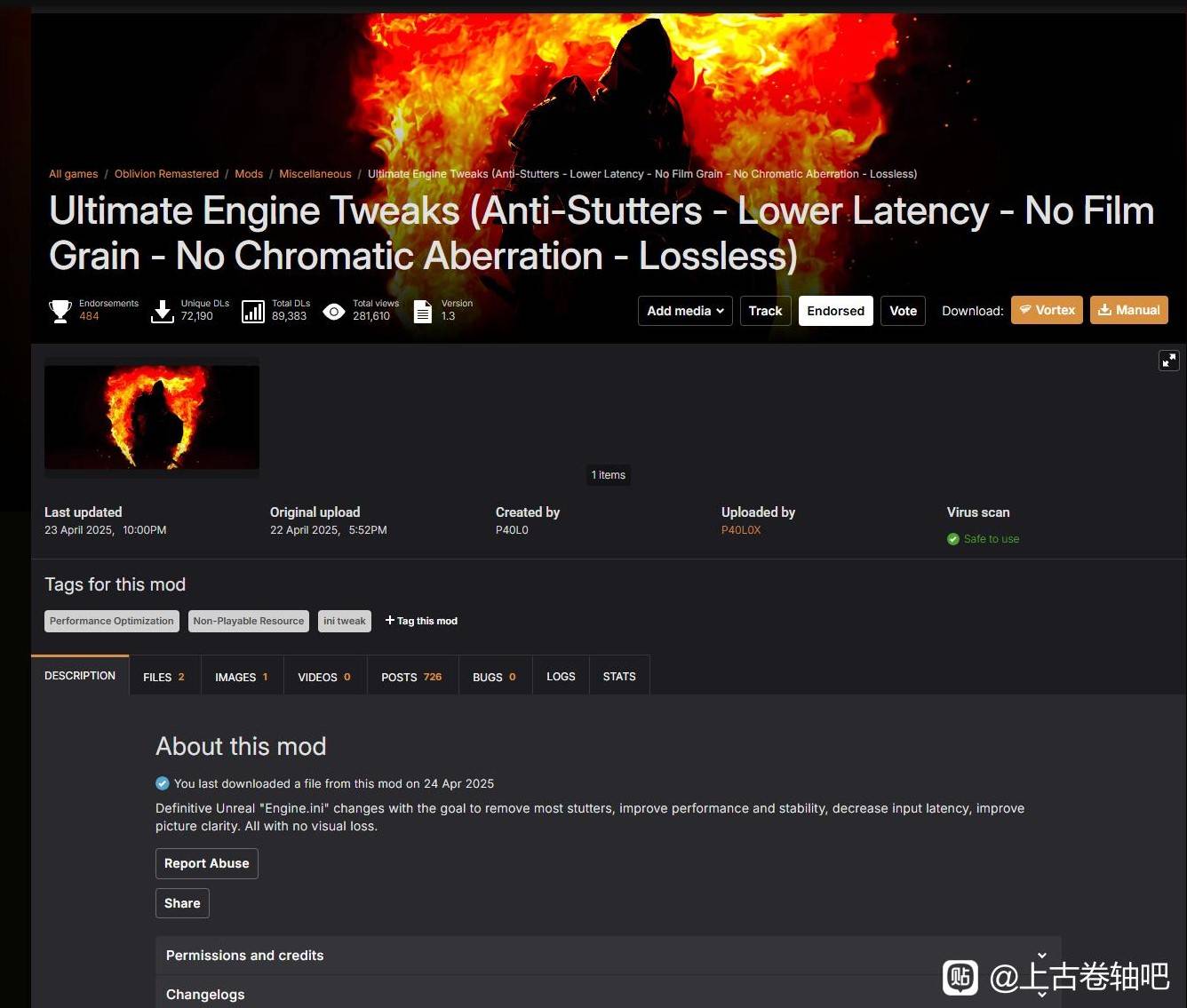Click the plus icon beside Tag this mod
The image size is (1187, 1008).
tap(389, 620)
